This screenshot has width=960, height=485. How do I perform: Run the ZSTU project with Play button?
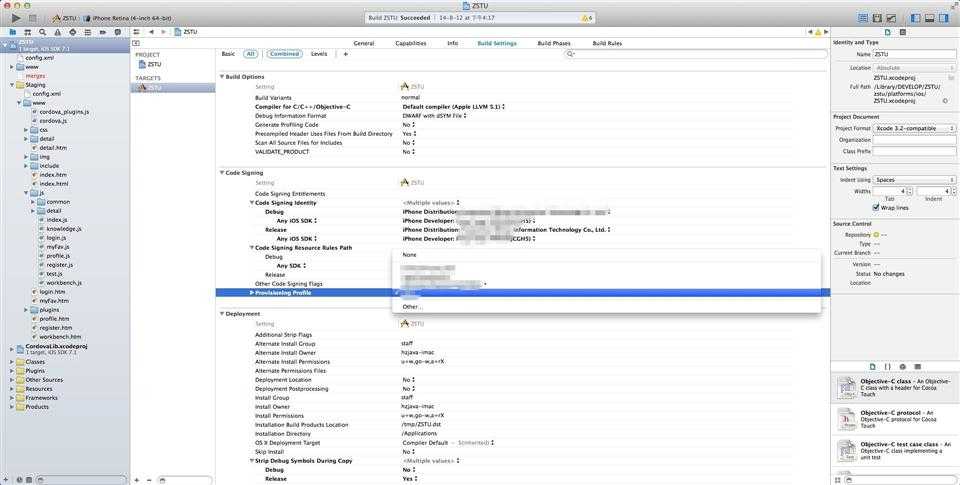click(x=16, y=18)
